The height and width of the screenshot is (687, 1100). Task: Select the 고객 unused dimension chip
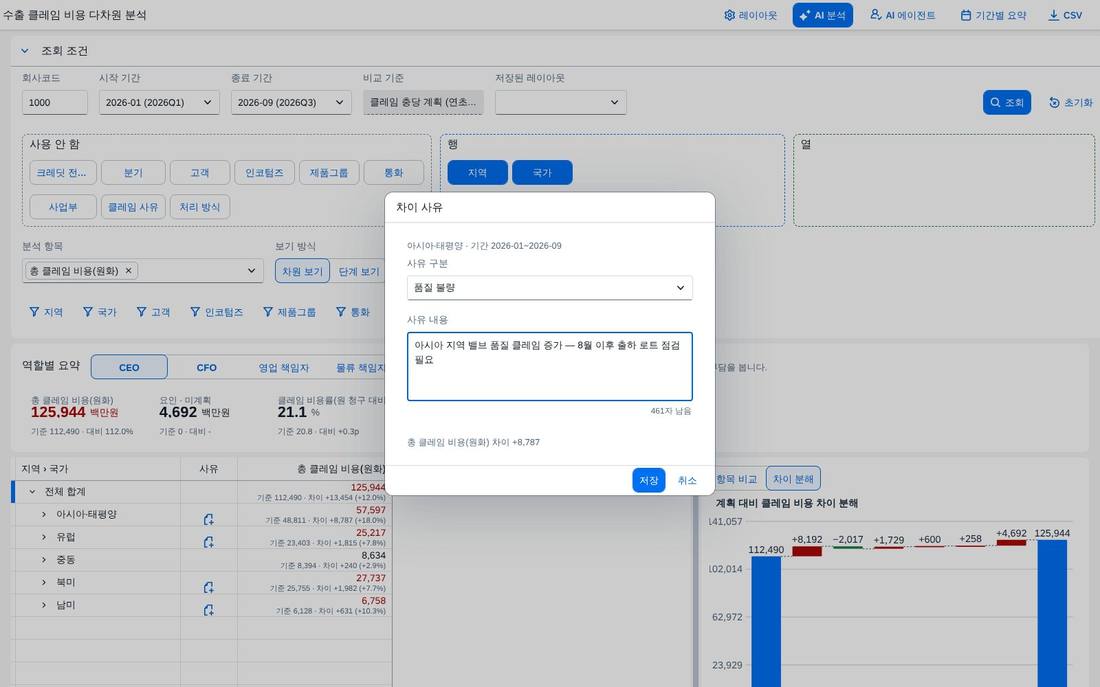[x=200, y=173]
